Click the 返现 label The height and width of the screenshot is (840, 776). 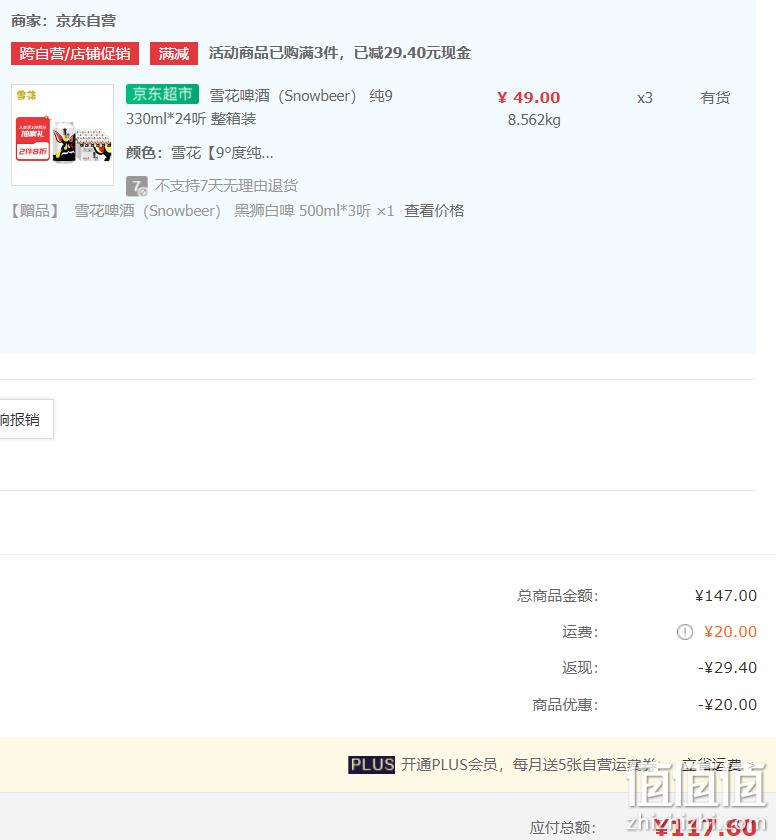[x=579, y=668]
